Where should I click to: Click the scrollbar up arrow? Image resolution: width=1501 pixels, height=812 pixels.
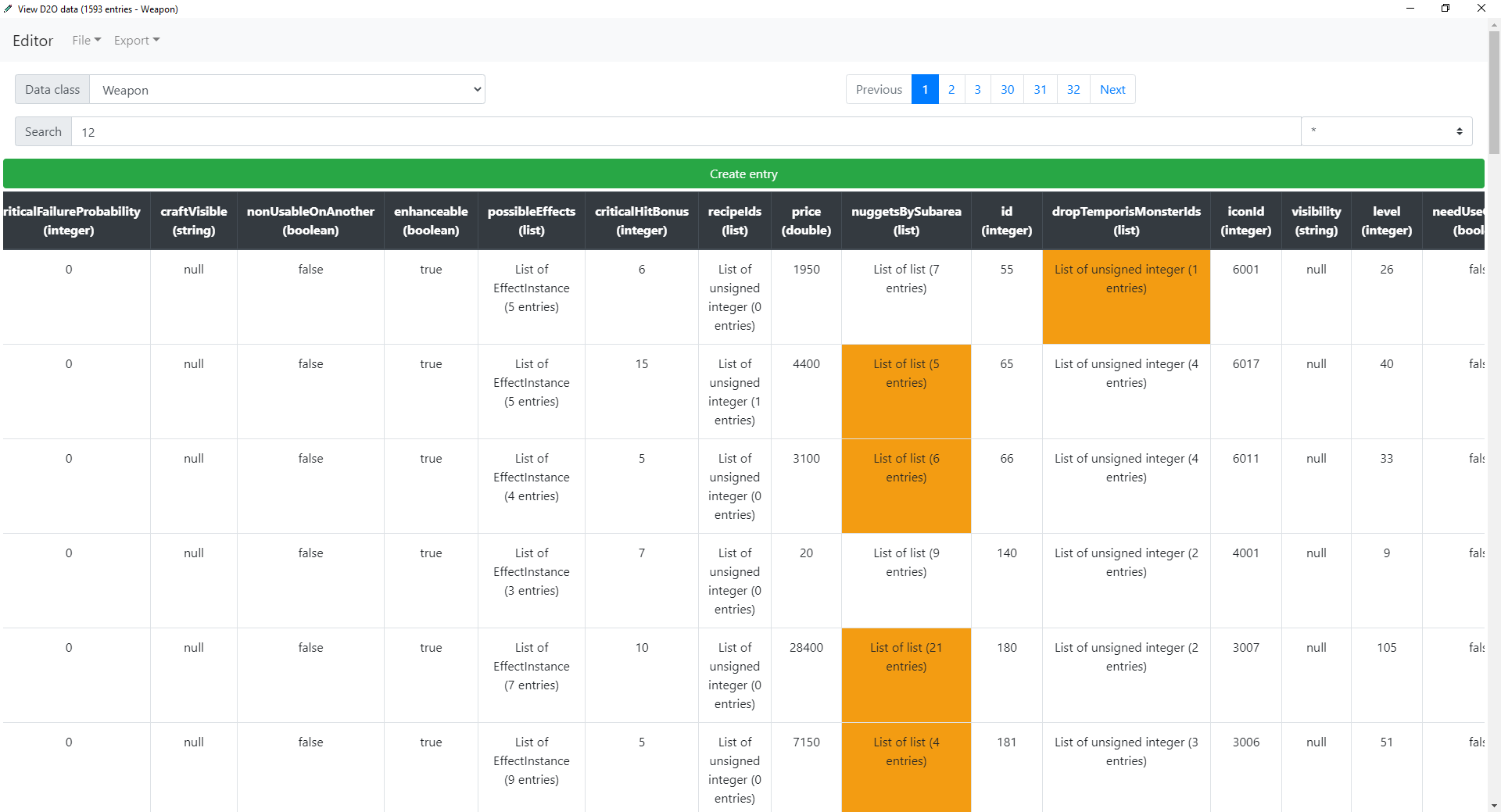pyautogui.click(x=1494, y=24)
